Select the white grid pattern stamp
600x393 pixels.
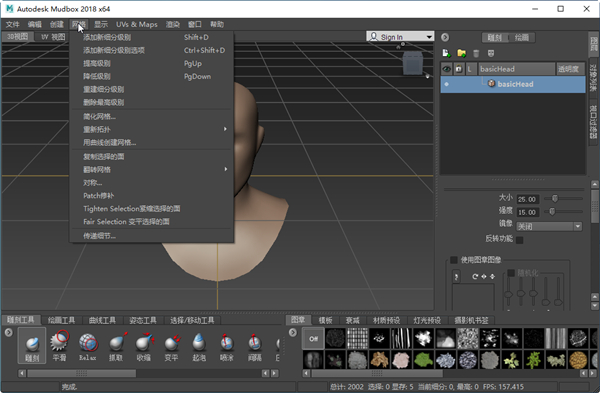tap(357, 338)
